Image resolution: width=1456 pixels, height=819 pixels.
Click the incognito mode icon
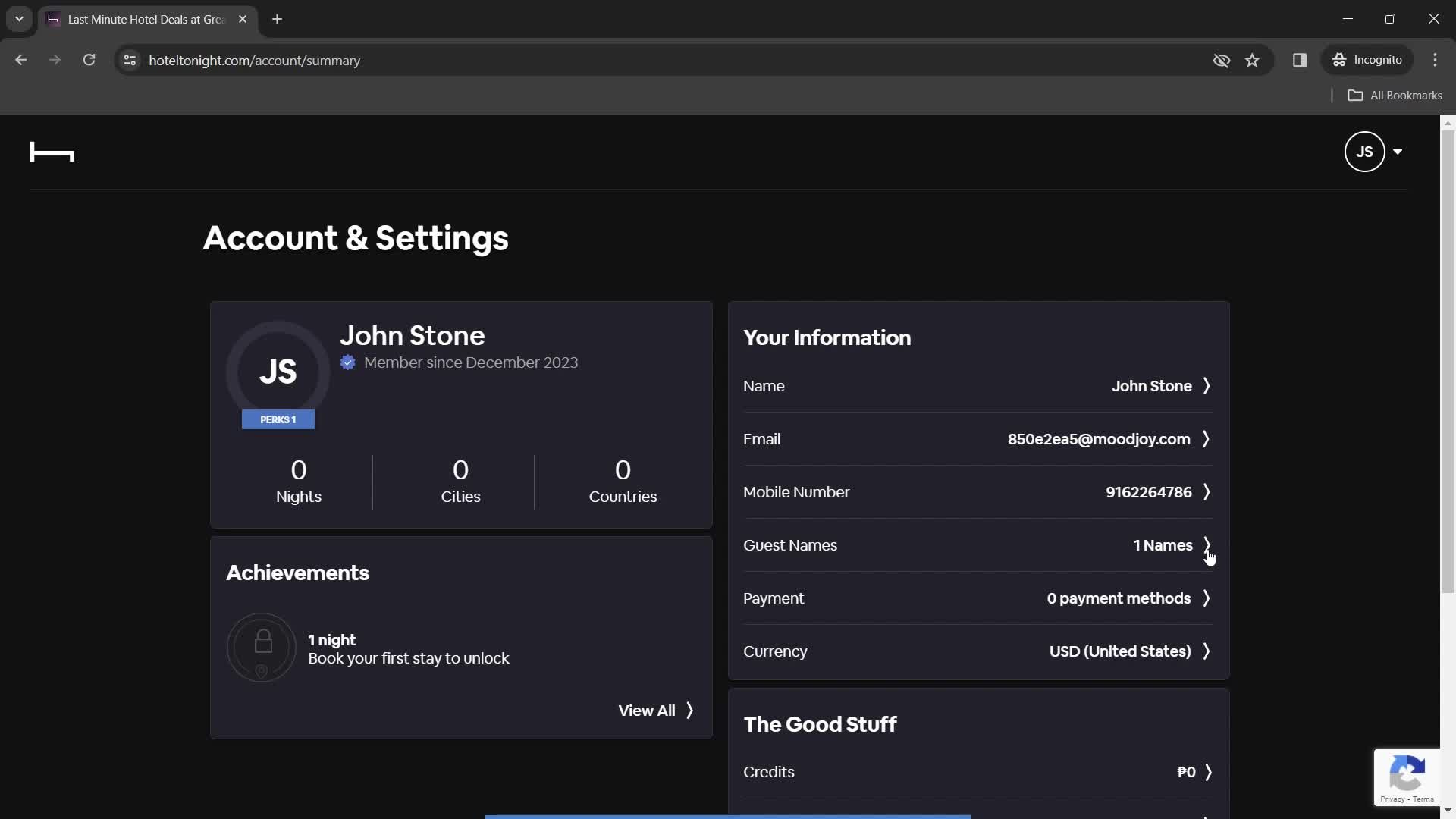click(1340, 60)
